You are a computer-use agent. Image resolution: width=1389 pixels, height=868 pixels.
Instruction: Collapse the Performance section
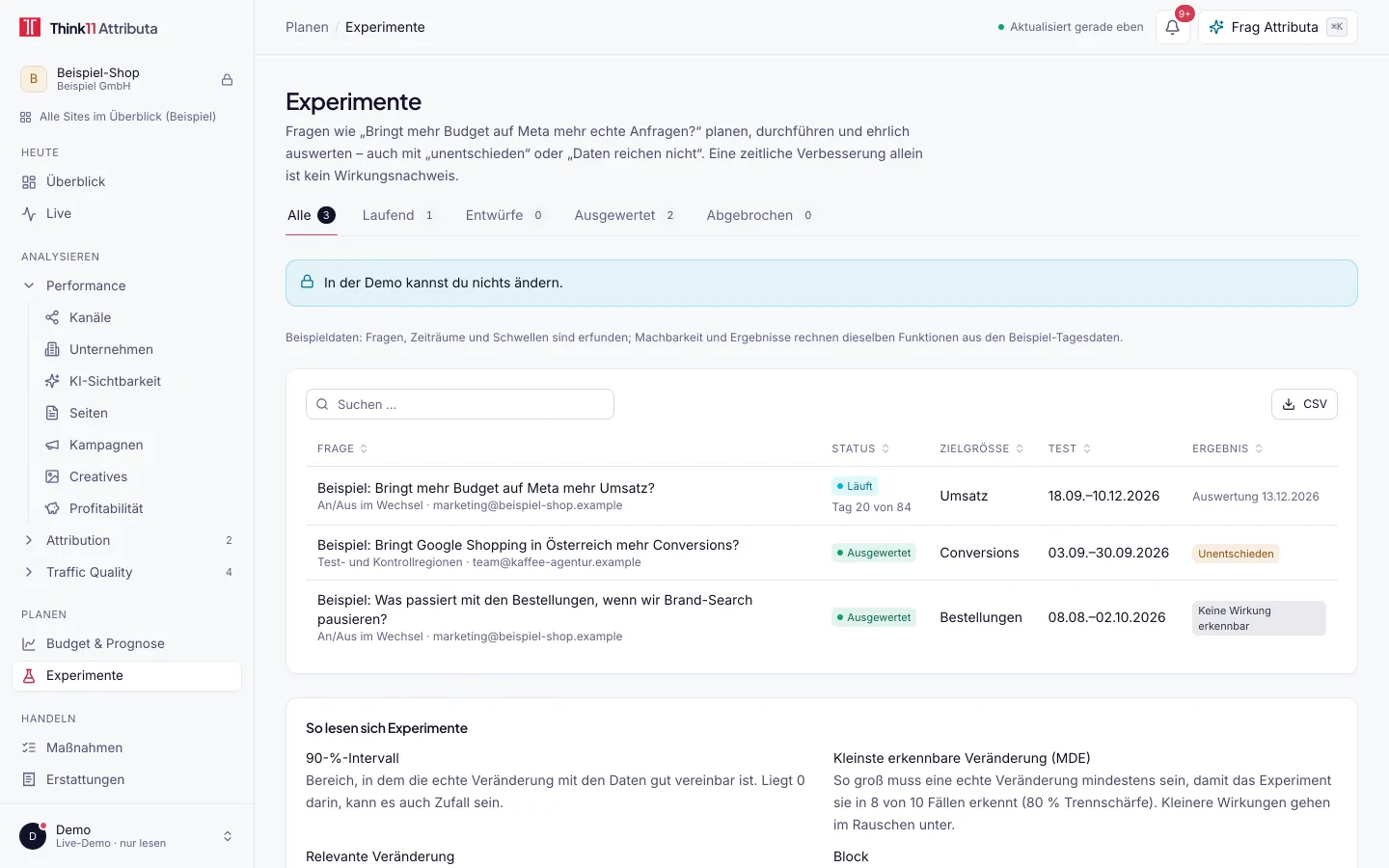point(29,285)
